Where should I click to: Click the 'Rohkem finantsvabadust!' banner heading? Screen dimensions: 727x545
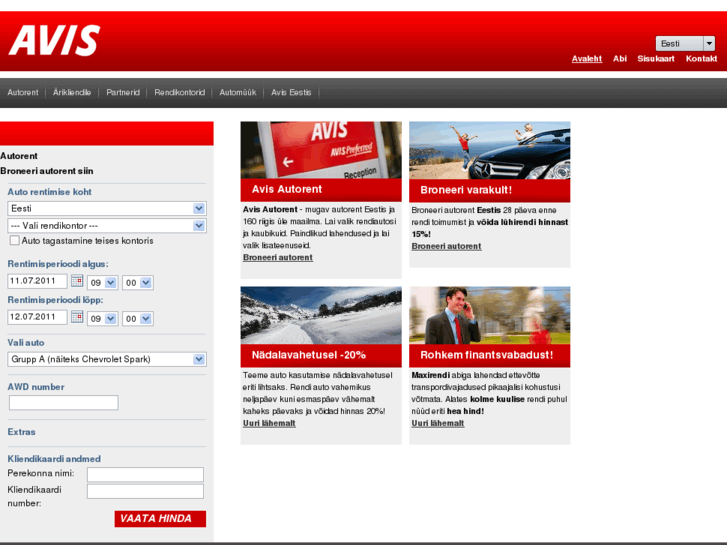pos(490,355)
